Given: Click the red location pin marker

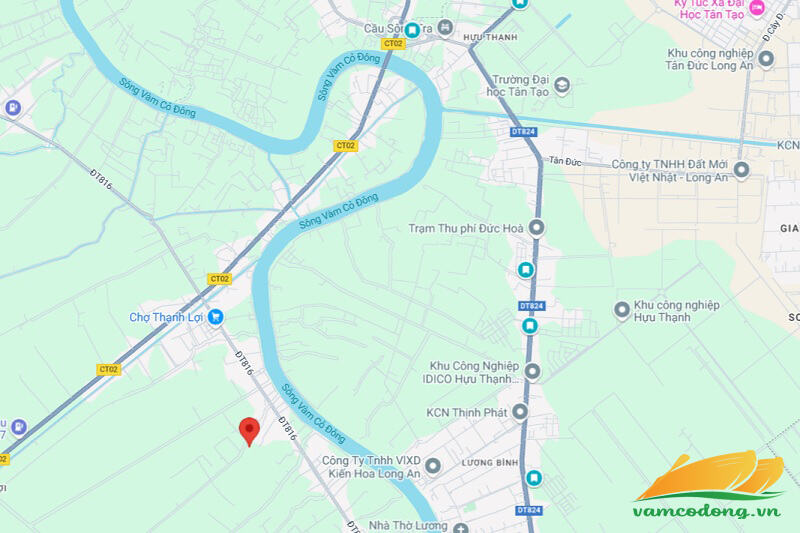Looking at the screenshot, I should point(249,432).
